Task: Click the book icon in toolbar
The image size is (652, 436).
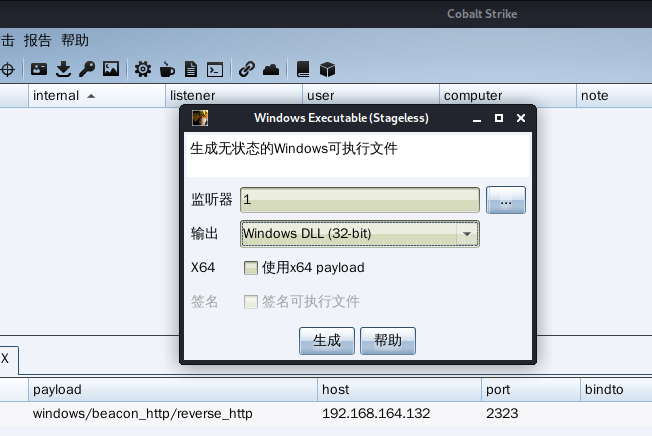Action: (x=303, y=69)
